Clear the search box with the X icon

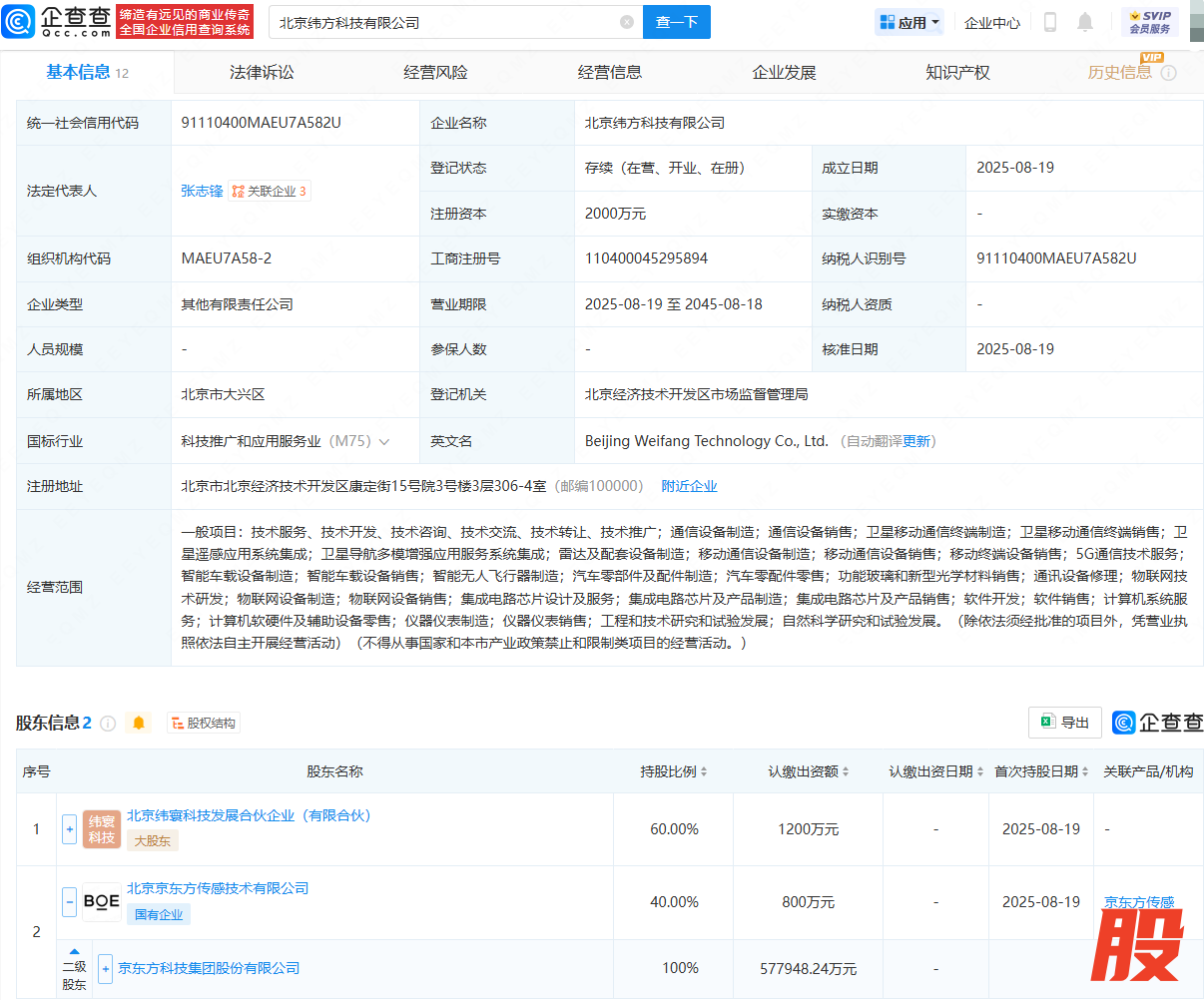[x=626, y=22]
